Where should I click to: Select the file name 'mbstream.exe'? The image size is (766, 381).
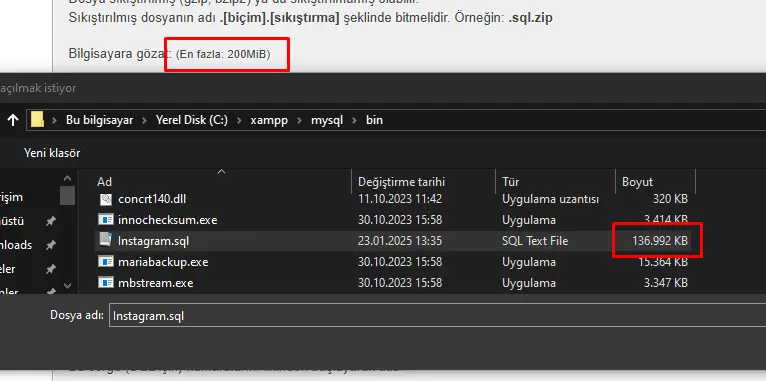point(155,283)
